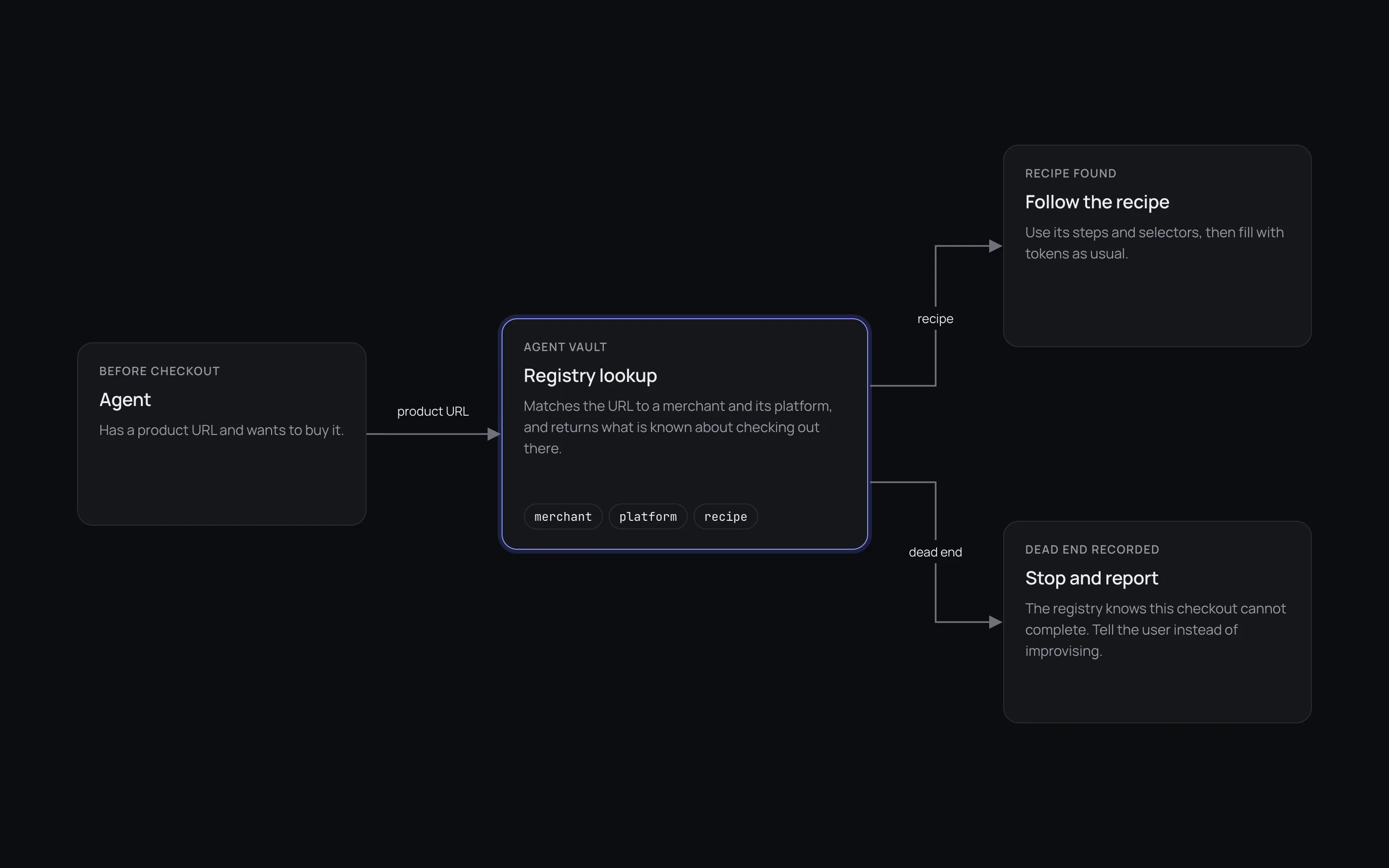This screenshot has width=1389, height=868.
Task: Click the 'recipe' tag chip in Registry lookup
Action: point(725,516)
